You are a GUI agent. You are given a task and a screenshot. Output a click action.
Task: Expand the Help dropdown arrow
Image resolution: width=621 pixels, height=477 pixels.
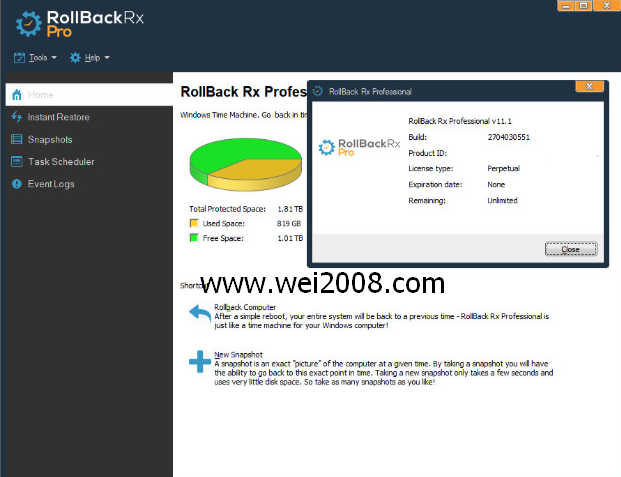click(x=107, y=58)
